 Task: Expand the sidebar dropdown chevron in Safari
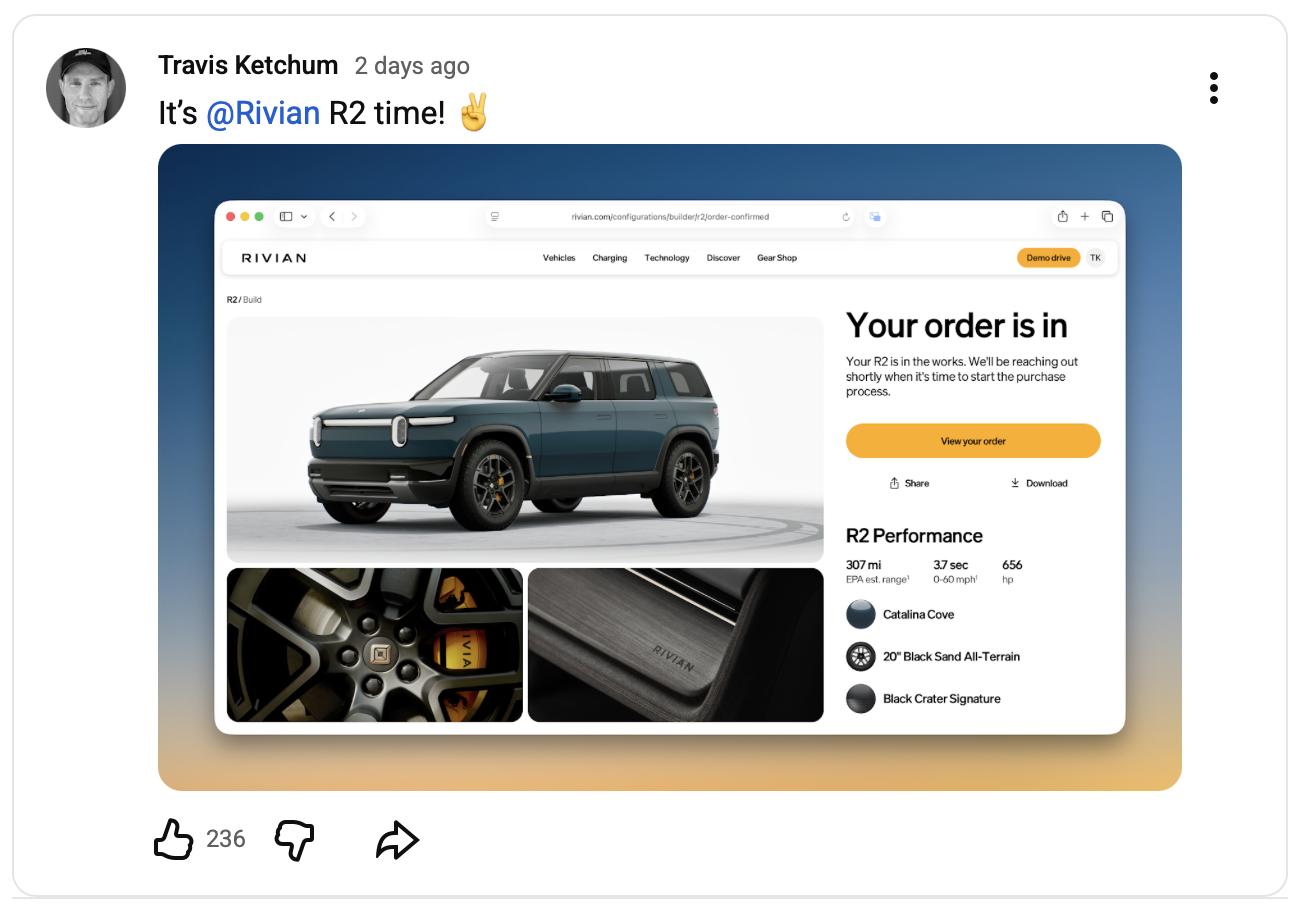pos(304,216)
